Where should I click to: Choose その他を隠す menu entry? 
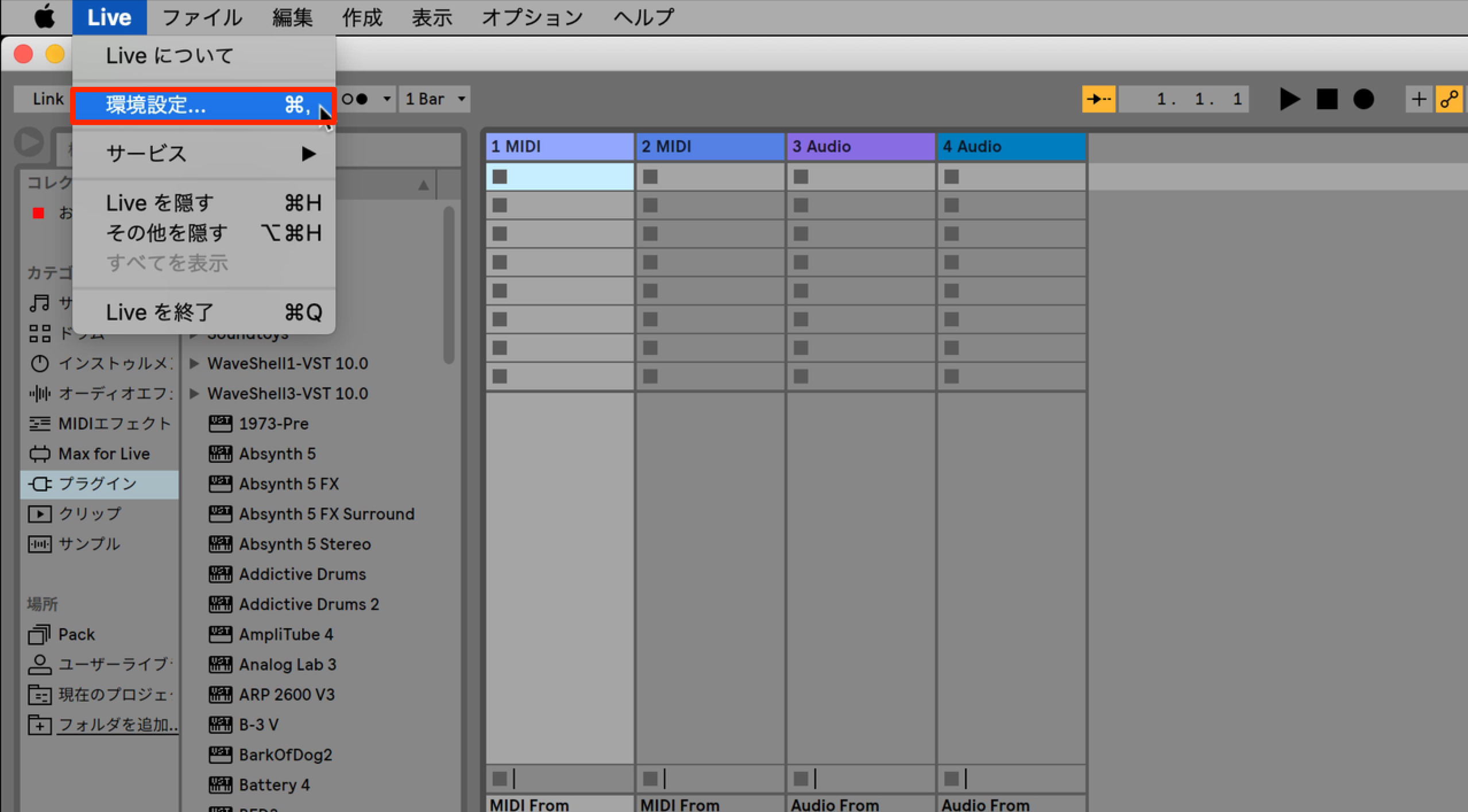[204, 233]
